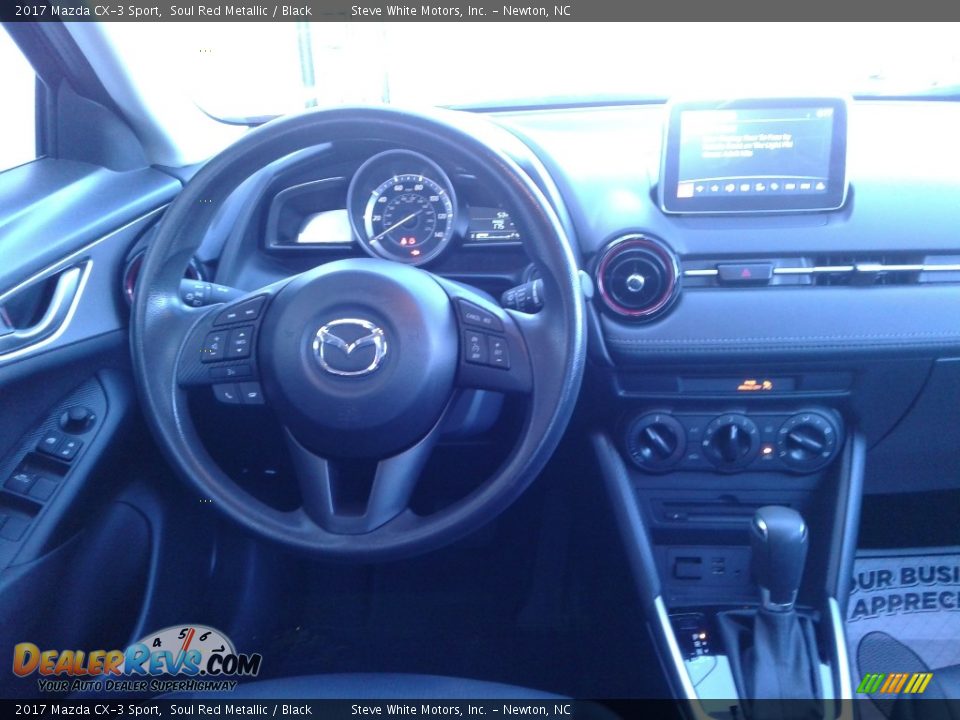Screen dimensions: 960x720
Task: Click the central speedometer gauge
Action: coord(403,206)
